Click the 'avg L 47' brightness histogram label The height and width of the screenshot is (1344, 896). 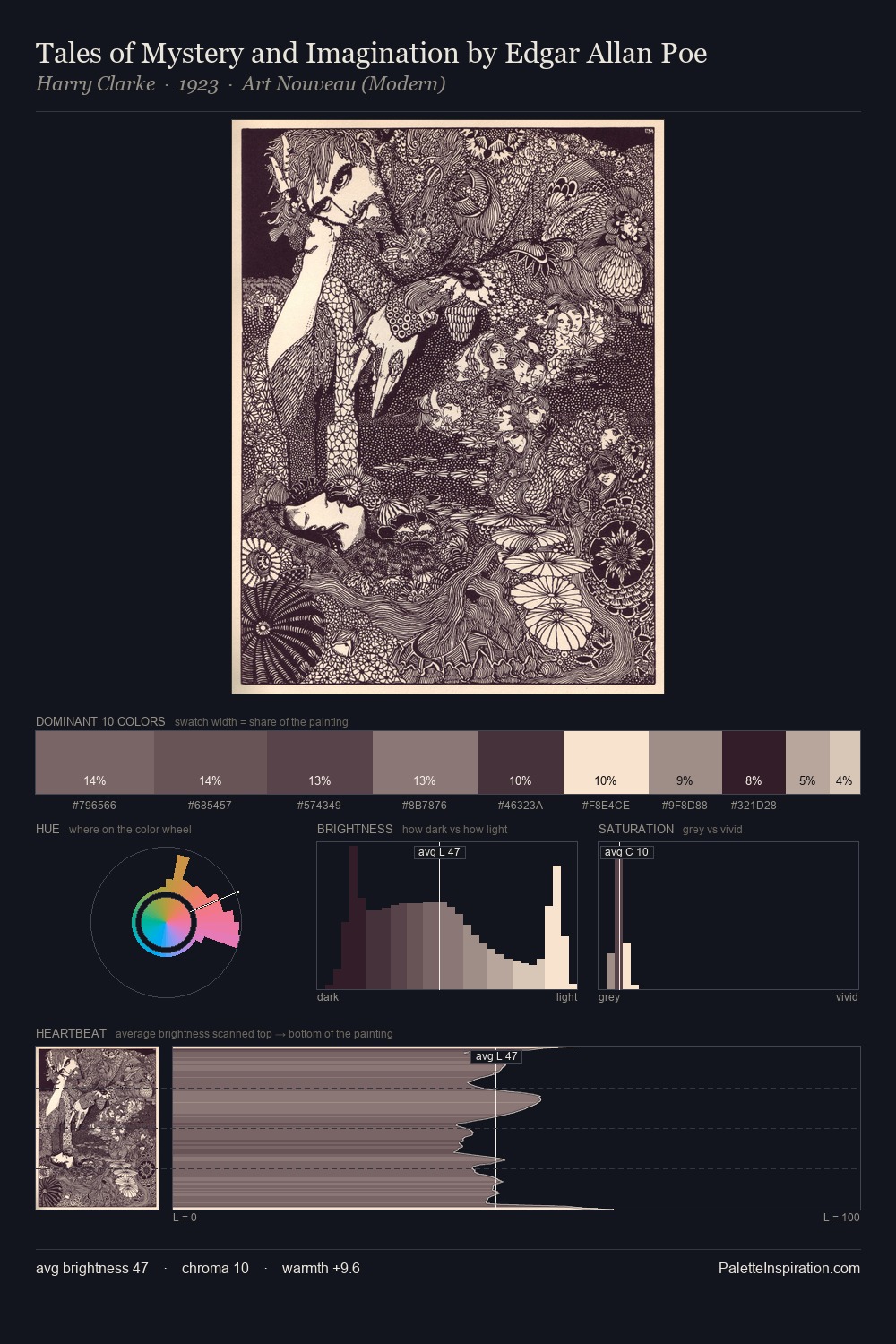[440, 852]
